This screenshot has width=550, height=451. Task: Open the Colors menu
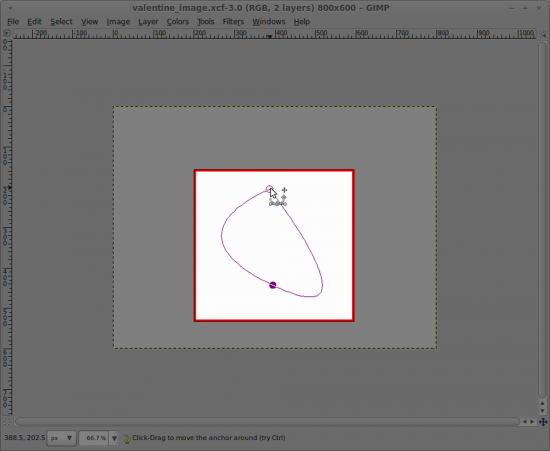click(x=177, y=22)
